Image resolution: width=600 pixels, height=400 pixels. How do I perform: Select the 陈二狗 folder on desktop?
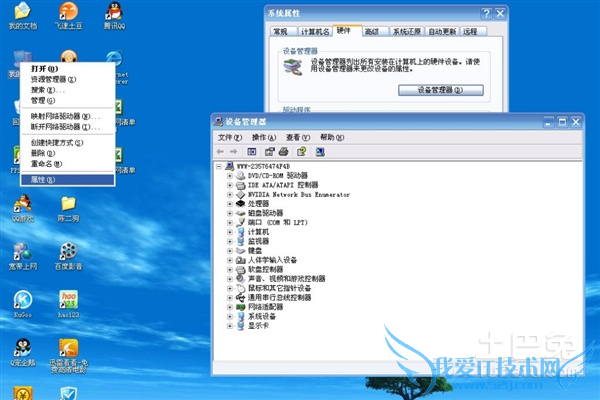point(68,208)
